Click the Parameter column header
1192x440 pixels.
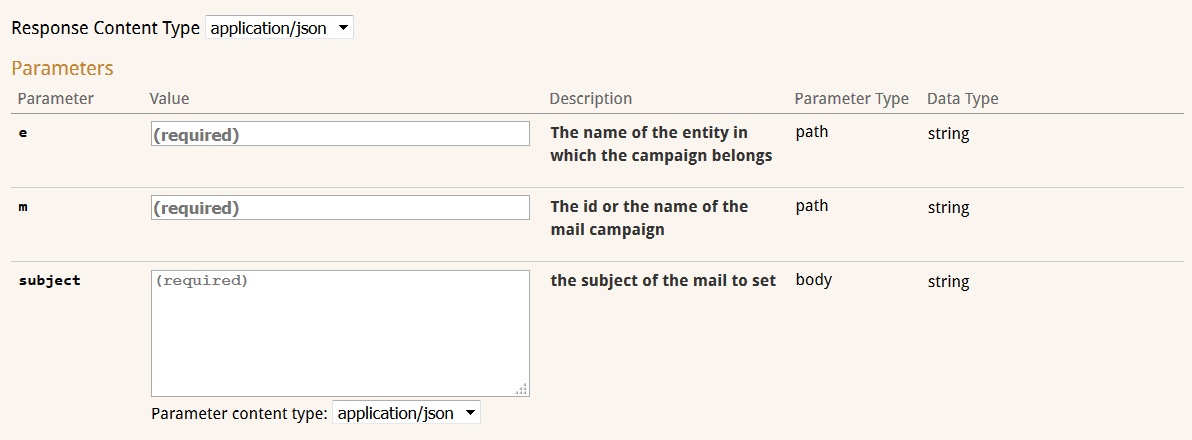(x=56, y=98)
